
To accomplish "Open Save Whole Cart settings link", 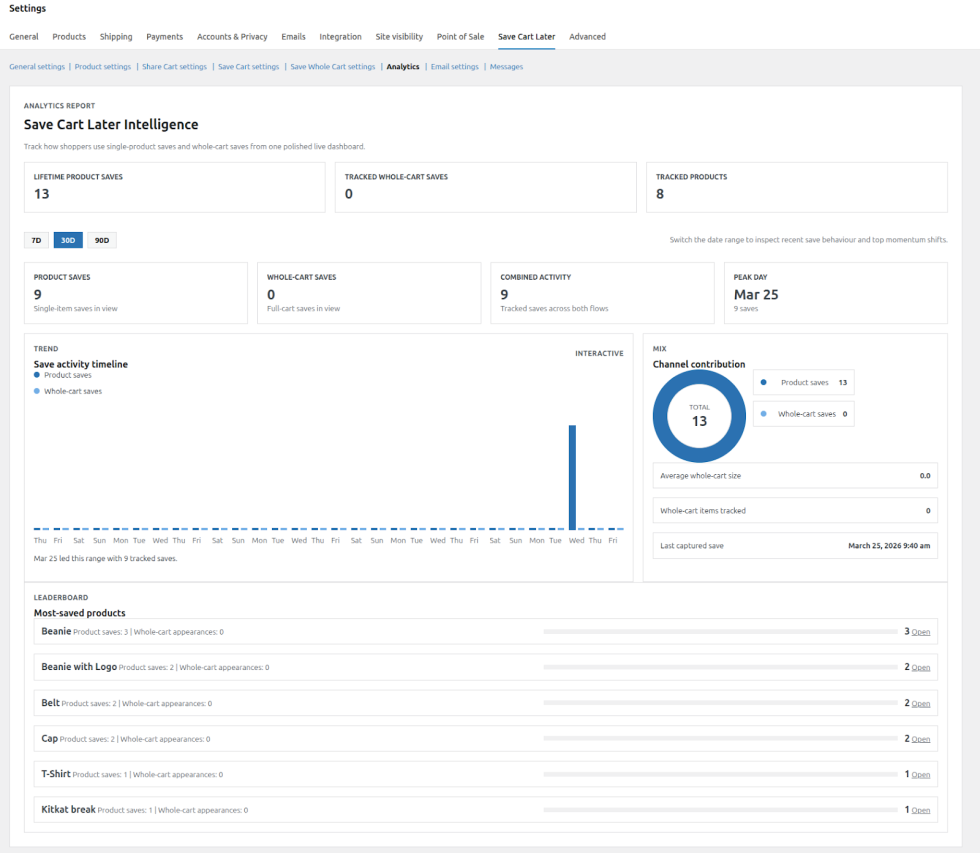I will point(333,67).
